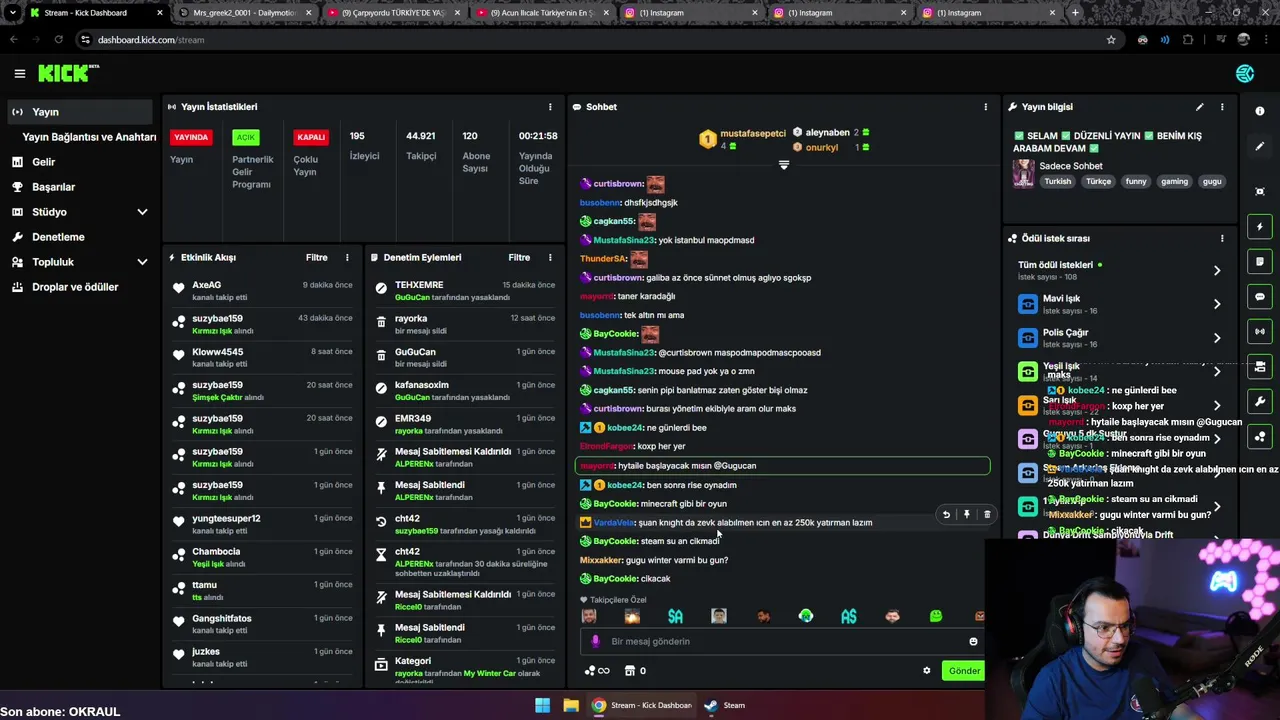Click the channel points infinity icon
The image size is (1280, 720).
[x=597, y=671]
